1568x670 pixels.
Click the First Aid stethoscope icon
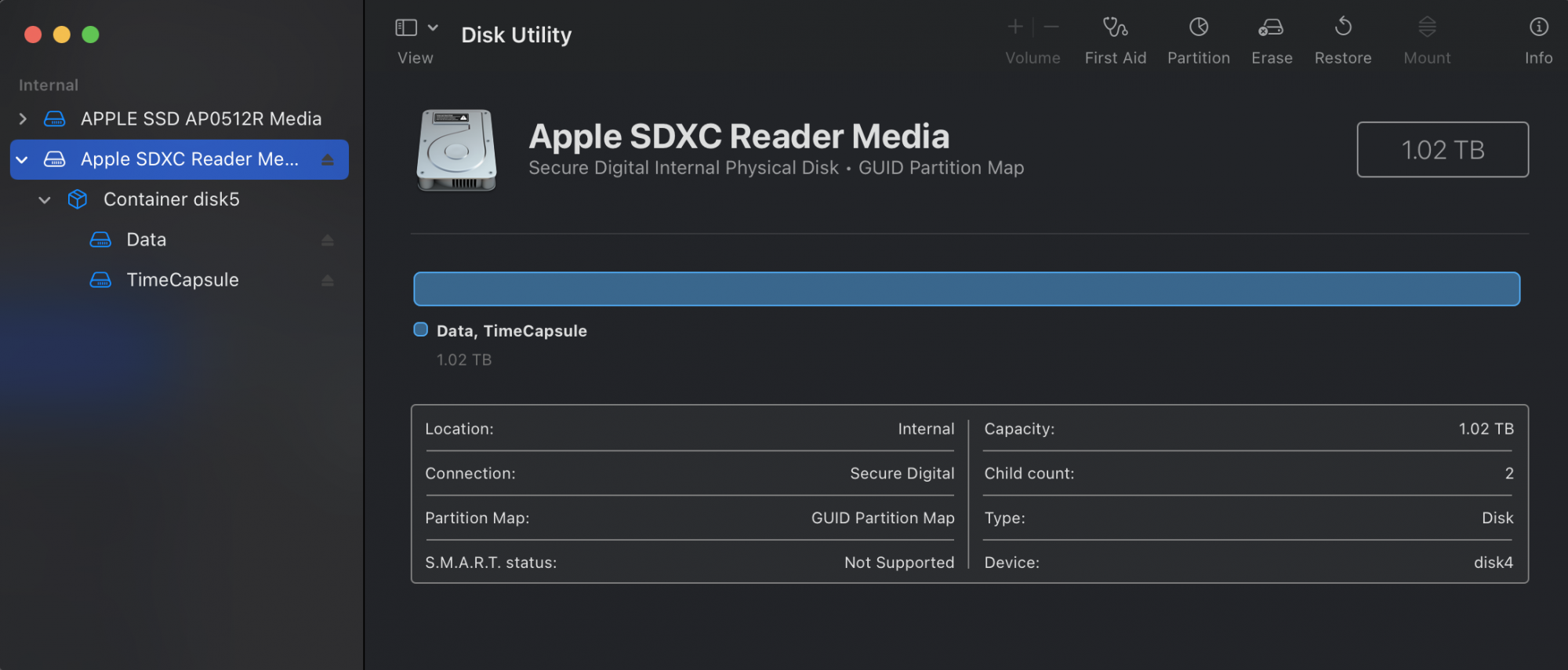[1115, 27]
